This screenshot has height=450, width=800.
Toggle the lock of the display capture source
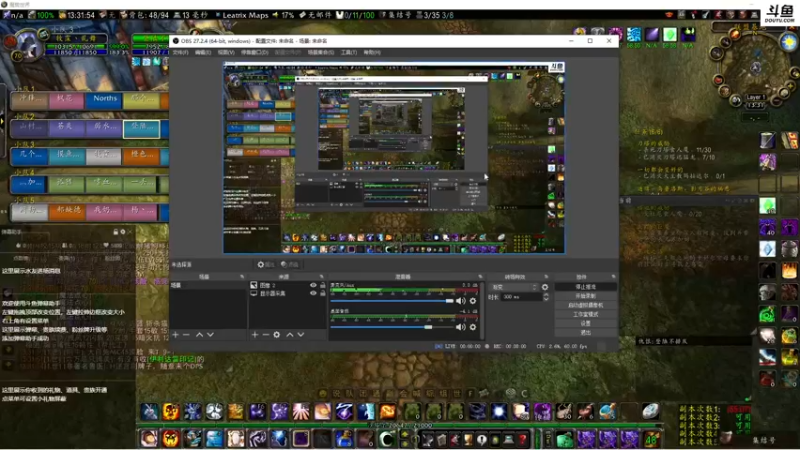(322, 293)
